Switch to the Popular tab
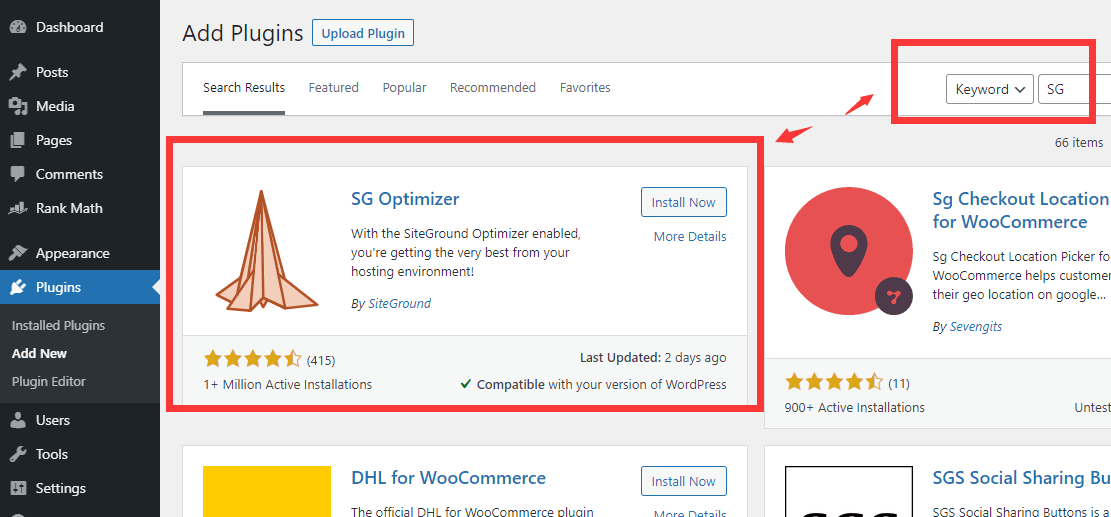Image resolution: width=1111 pixels, height=517 pixels. [x=405, y=88]
